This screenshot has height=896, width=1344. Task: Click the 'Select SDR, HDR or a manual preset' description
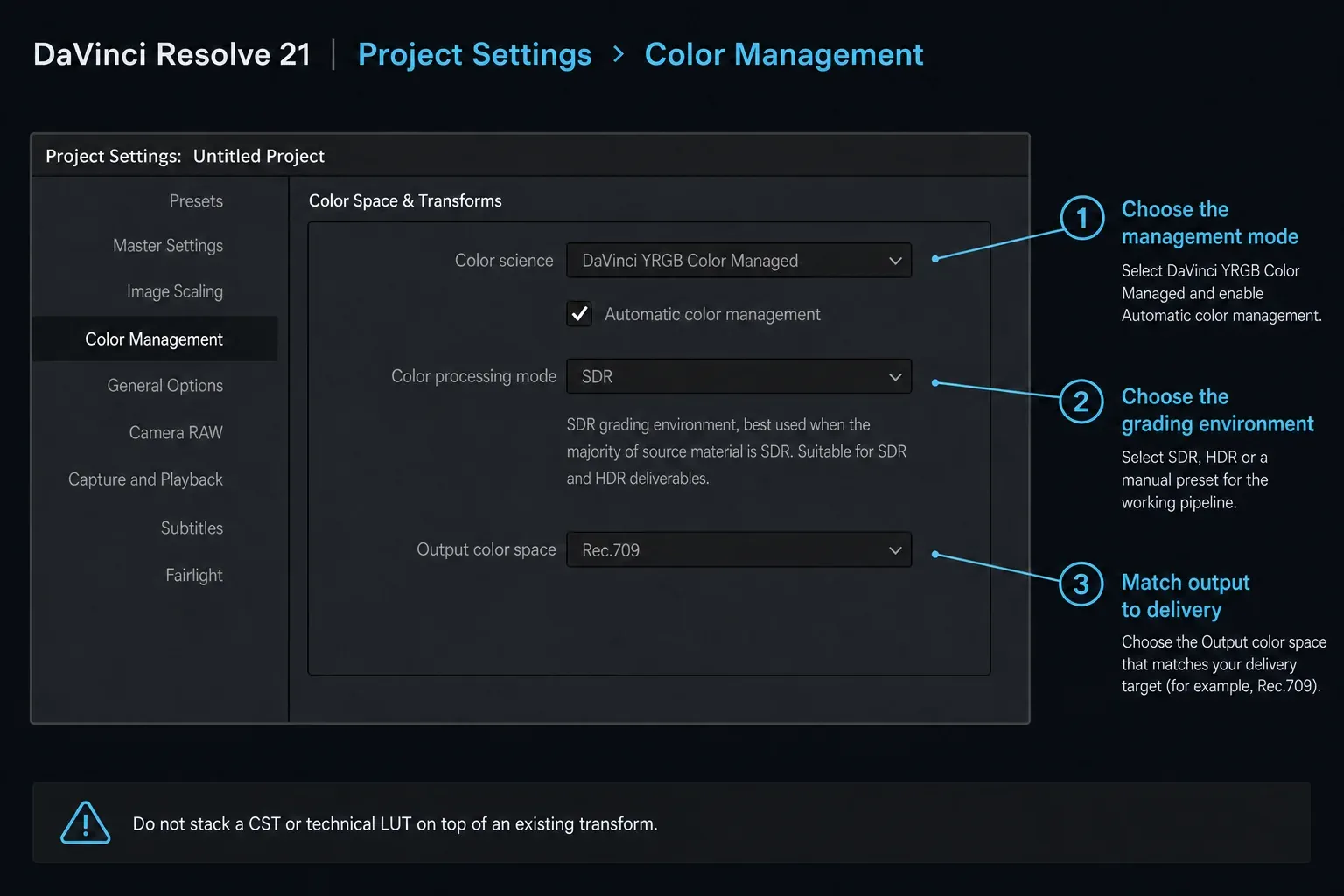(1195, 479)
